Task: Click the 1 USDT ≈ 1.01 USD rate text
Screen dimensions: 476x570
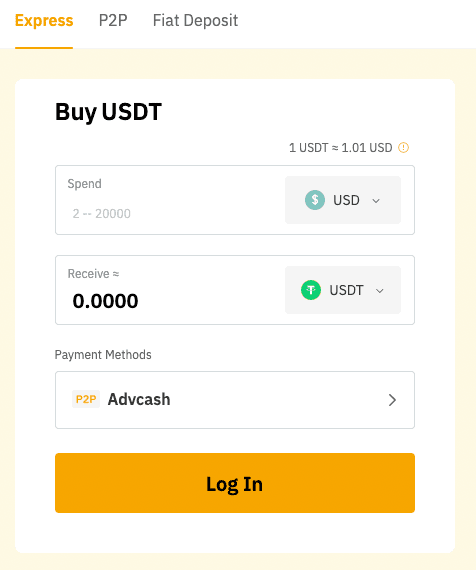Action: (340, 148)
